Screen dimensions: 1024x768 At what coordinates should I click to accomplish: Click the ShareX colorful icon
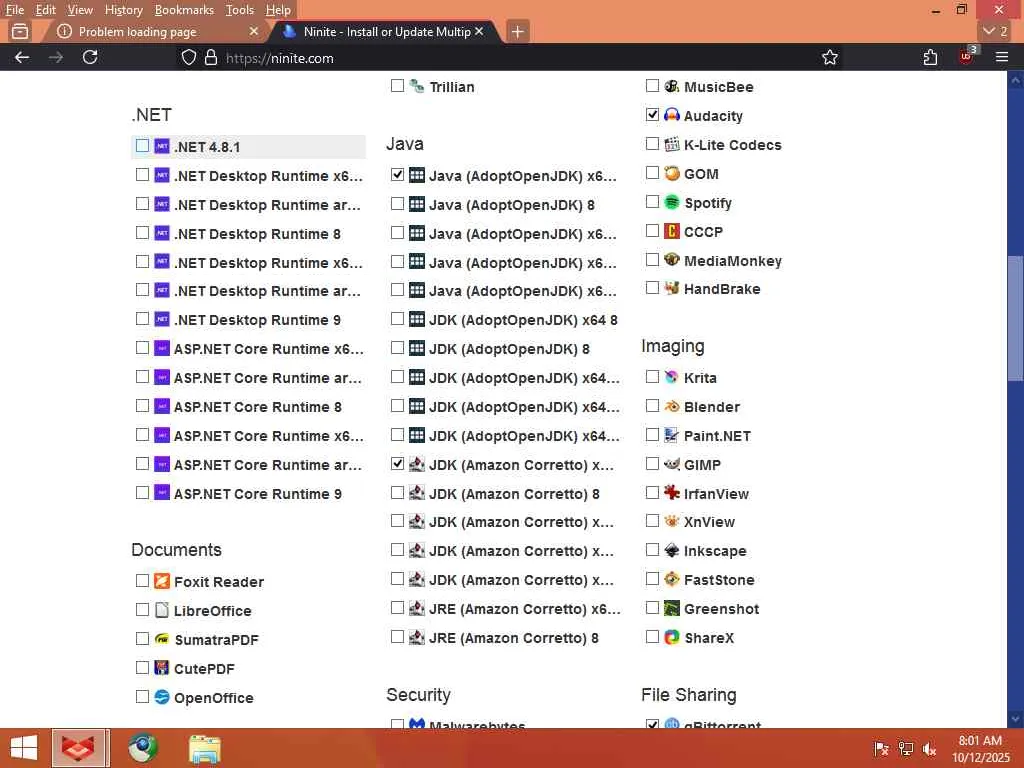[671, 637]
